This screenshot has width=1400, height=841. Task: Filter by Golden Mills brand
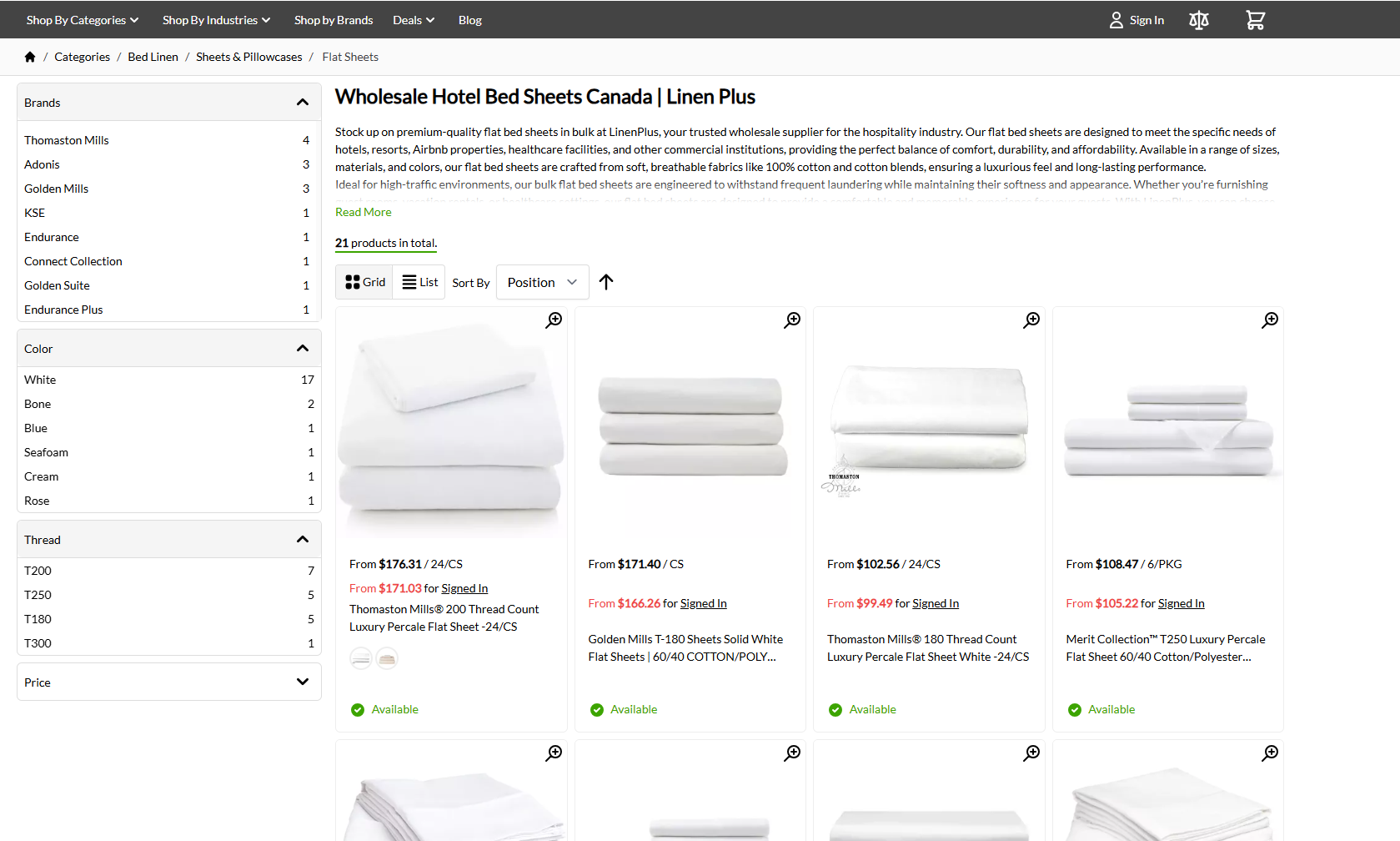coord(167,189)
